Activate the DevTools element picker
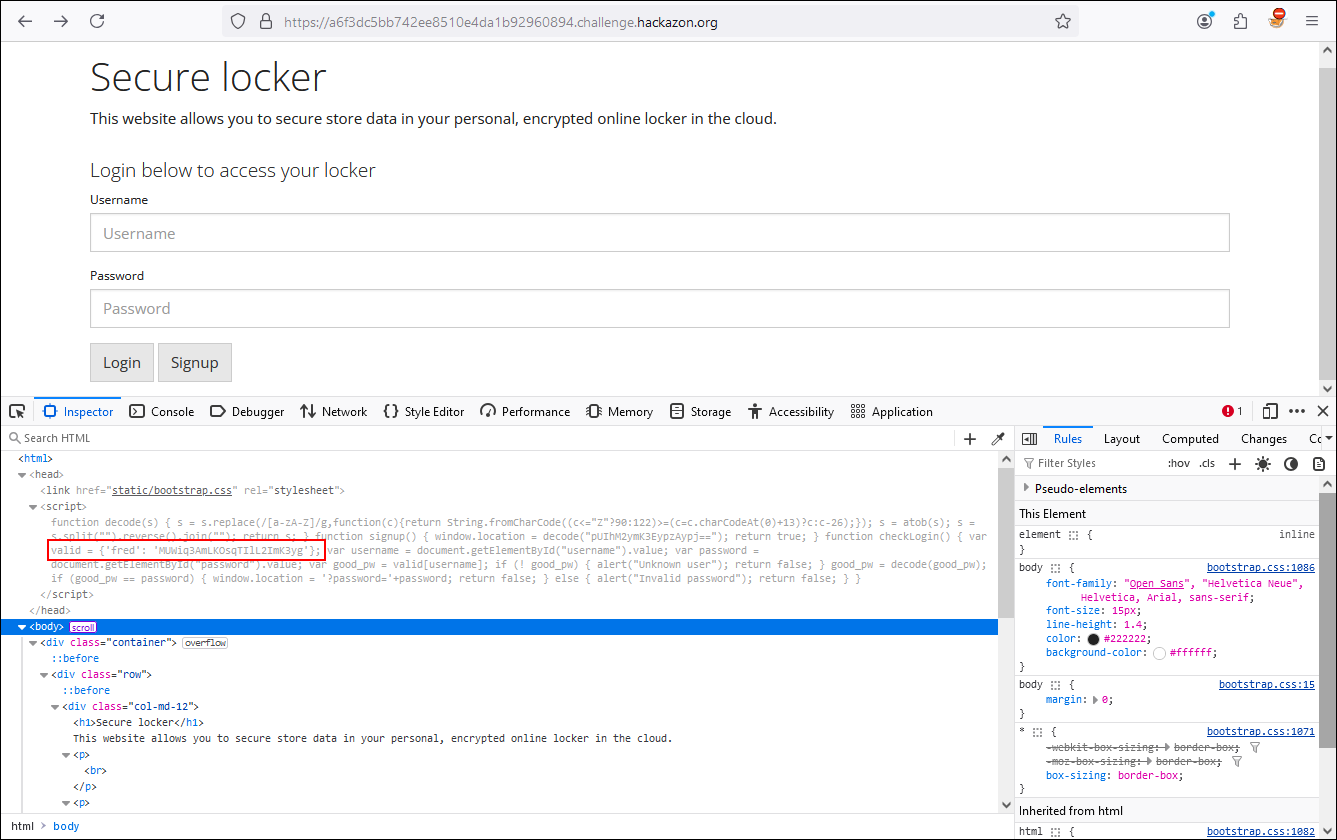Viewport: 1337px width, 840px height. pos(17,411)
